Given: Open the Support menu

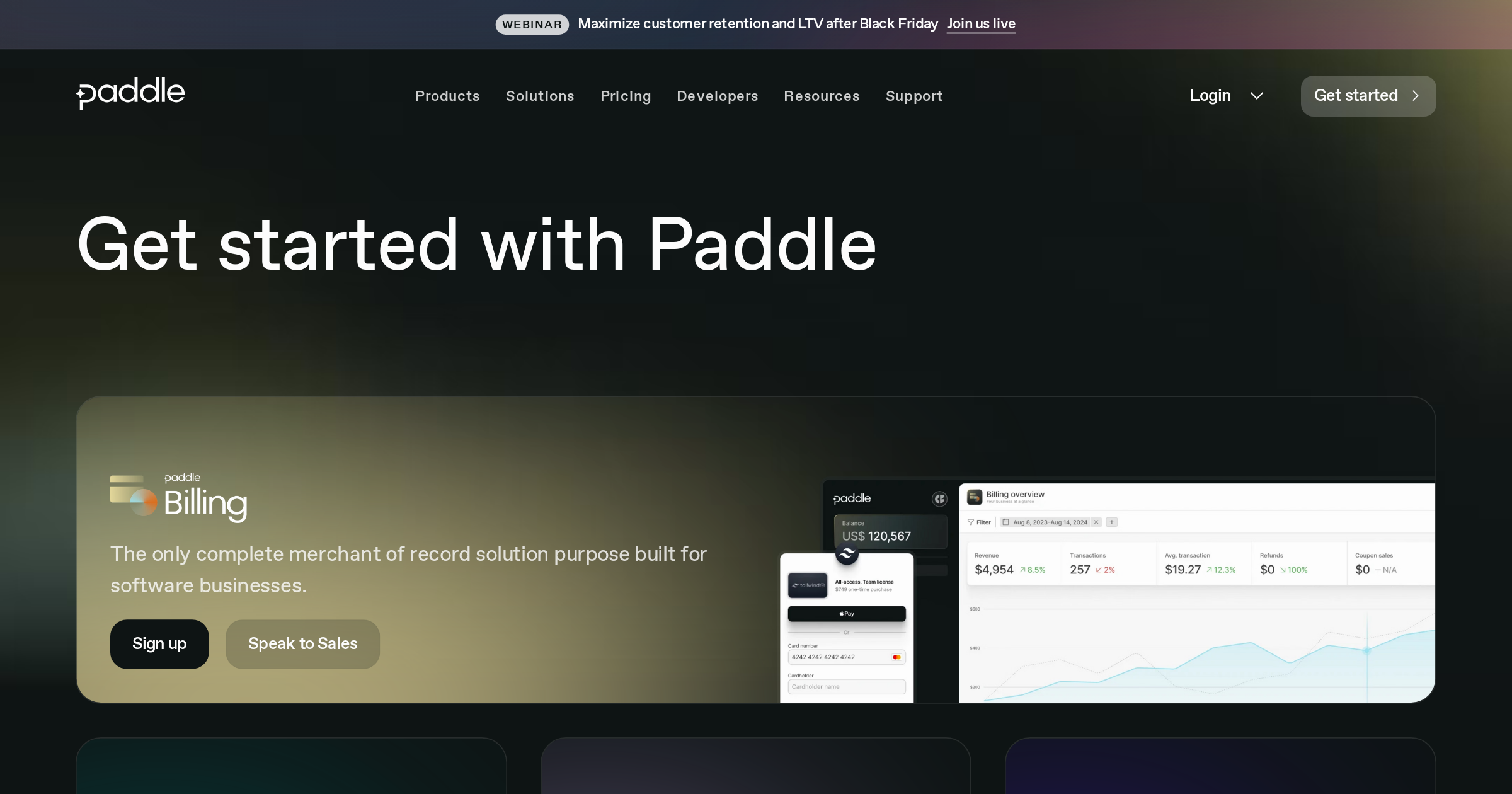Looking at the screenshot, I should pyautogui.click(x=914, y=96).
